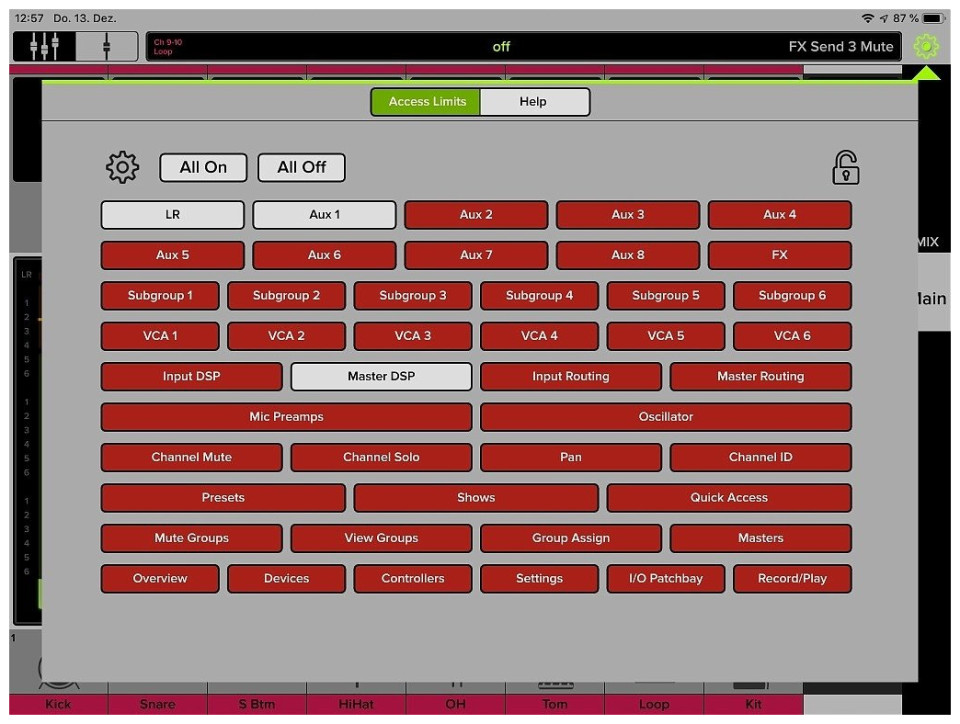Viewport: 960px width, 724px height.
Task: Tap the green settings gear icon
Action: tap(926, 46)
